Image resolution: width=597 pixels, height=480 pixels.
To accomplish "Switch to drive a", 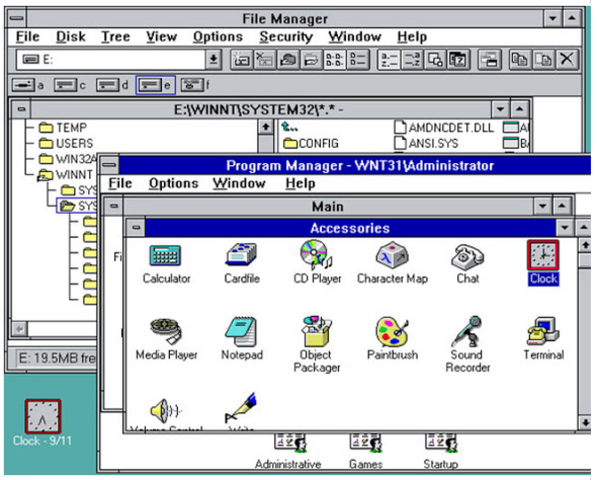I will (x=28, y=85).
